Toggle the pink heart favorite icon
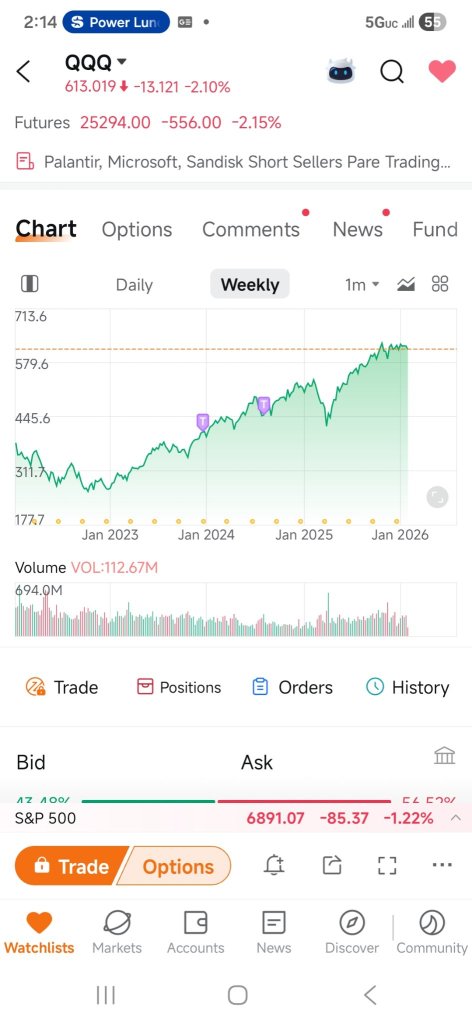 (x=442, y=71)
